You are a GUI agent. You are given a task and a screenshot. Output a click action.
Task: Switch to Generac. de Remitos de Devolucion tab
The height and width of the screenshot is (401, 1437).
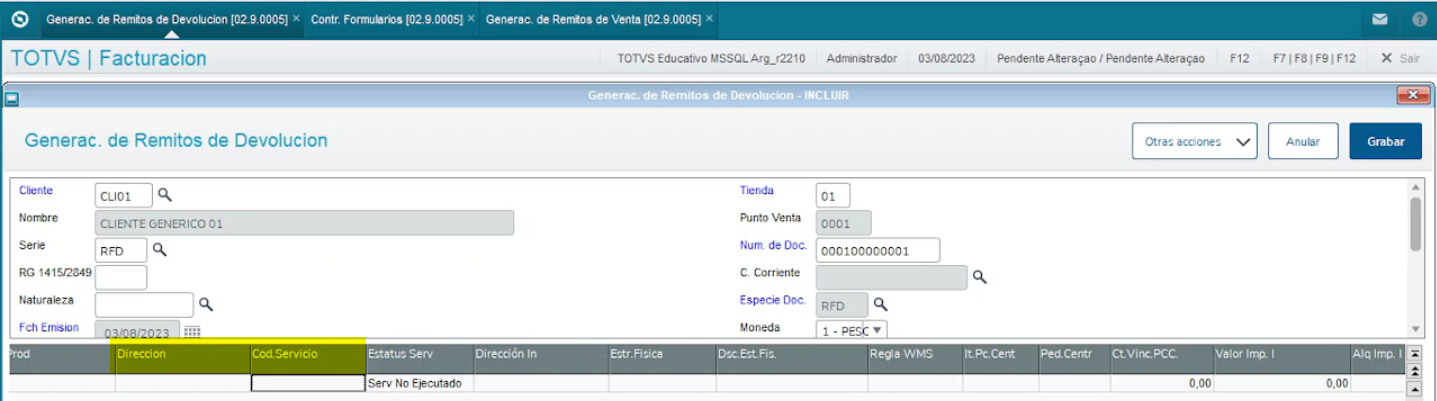pos(167,19)
